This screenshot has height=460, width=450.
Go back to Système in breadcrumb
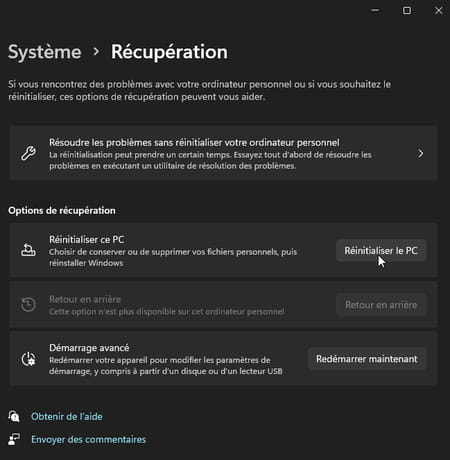[45, 52]
